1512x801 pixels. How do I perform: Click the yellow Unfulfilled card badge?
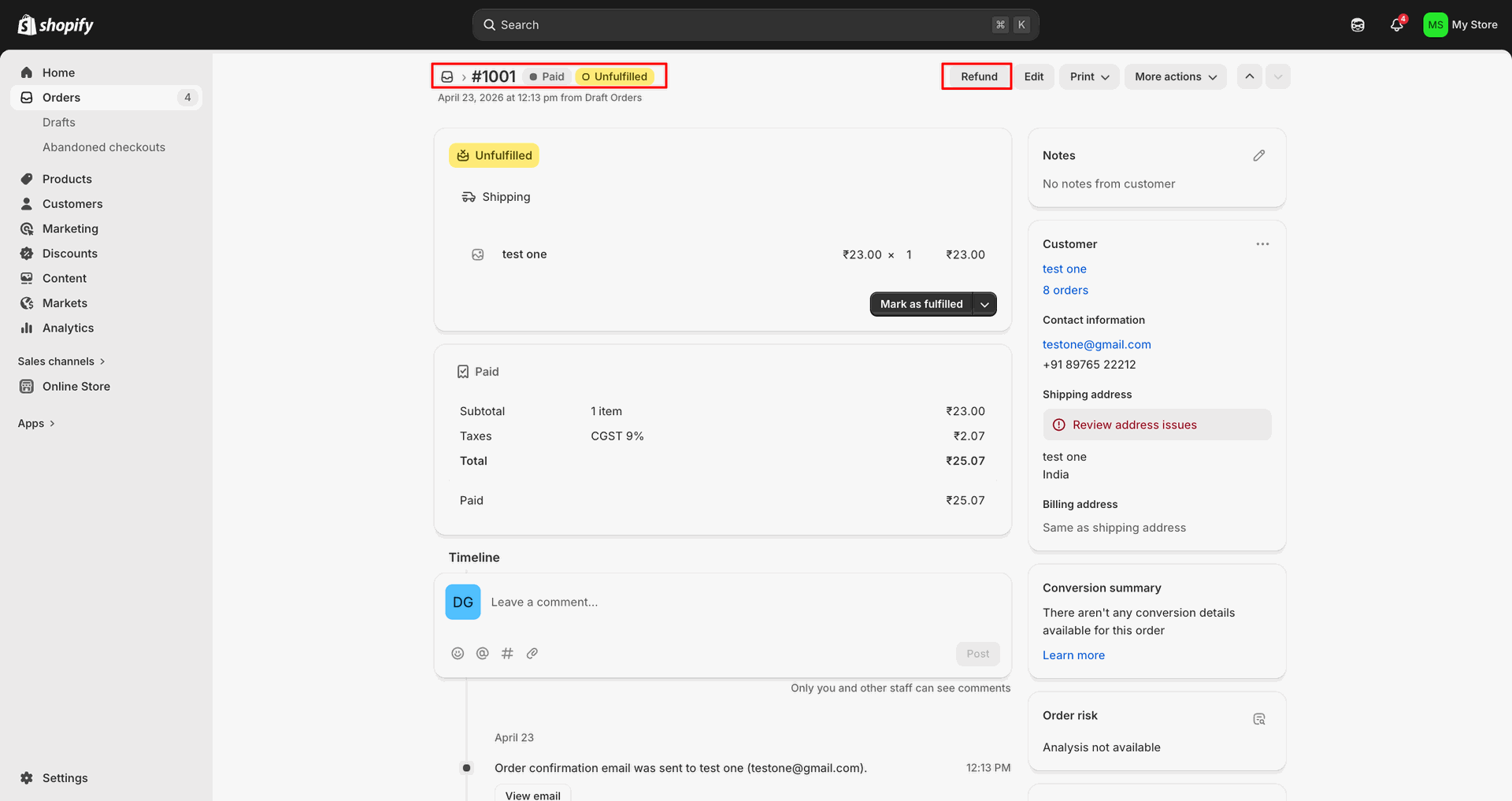[494, 155]
